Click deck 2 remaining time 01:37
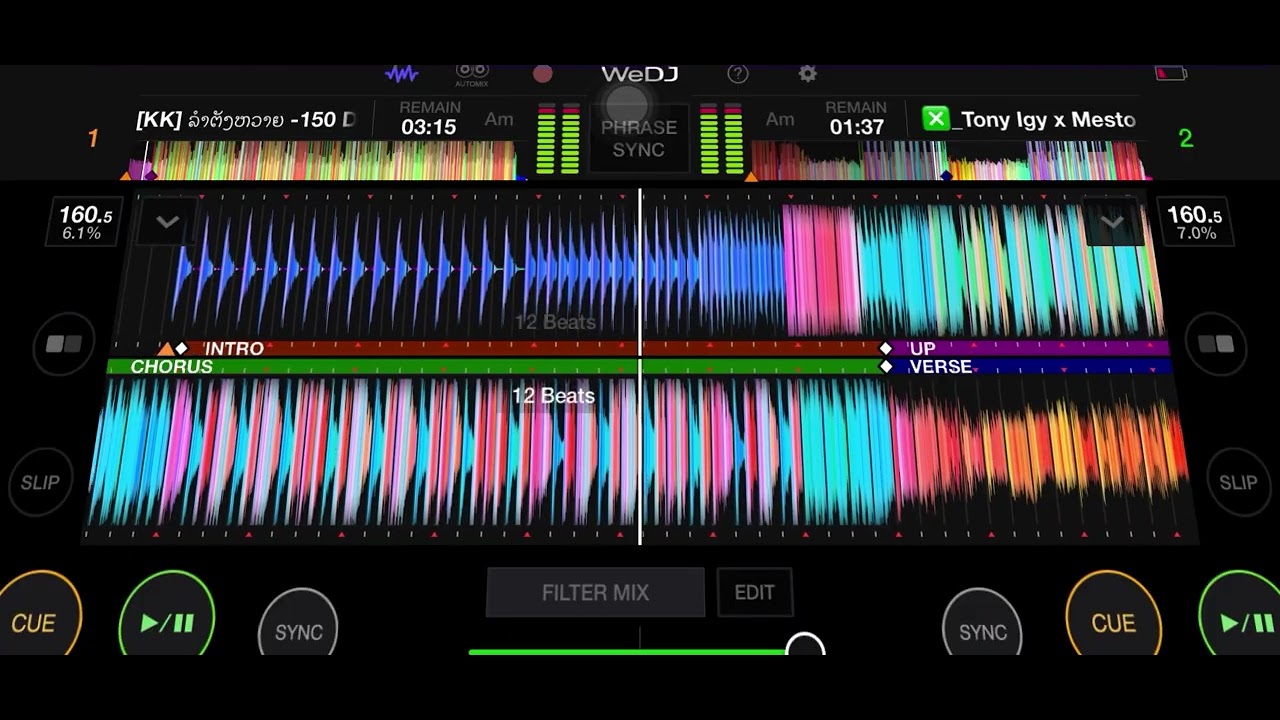The width and height of the screenshot is (1280, 720). click(856, 127)
